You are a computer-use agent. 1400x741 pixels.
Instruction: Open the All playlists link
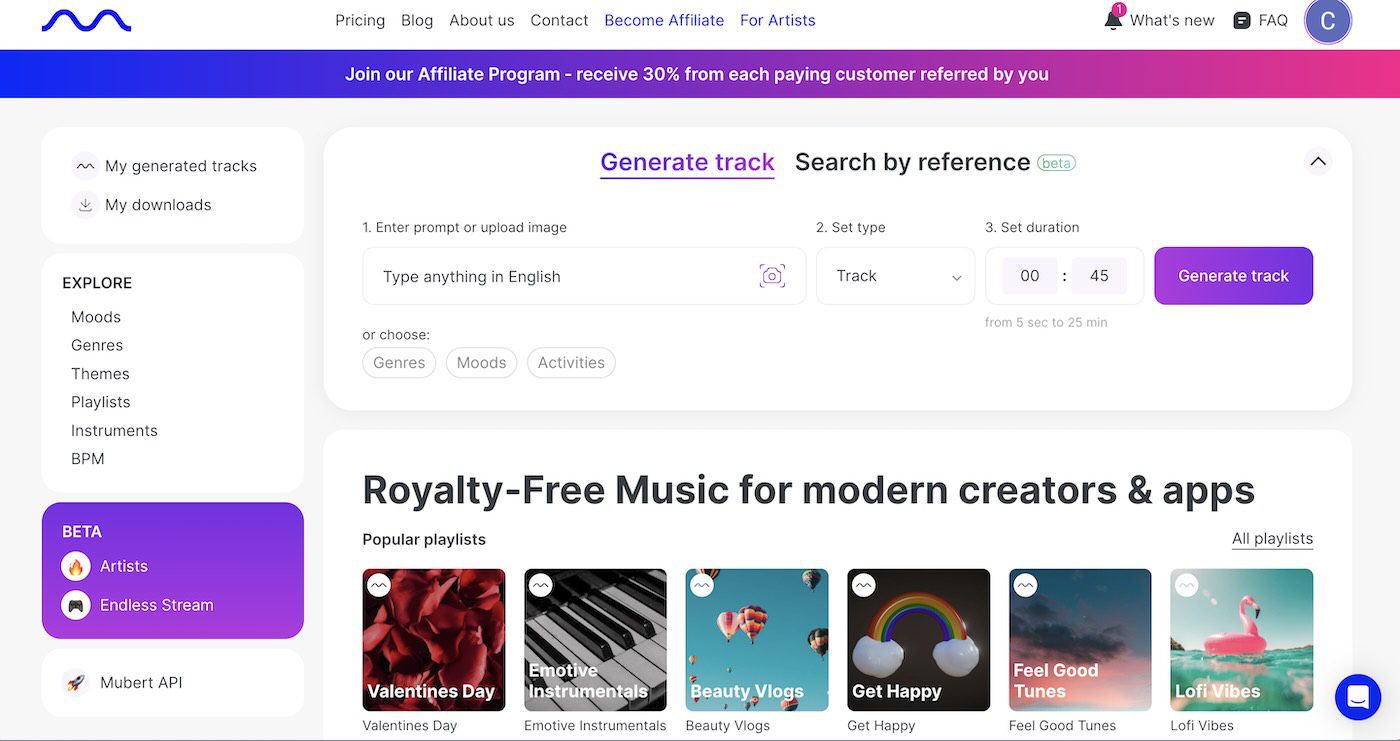1272,538
